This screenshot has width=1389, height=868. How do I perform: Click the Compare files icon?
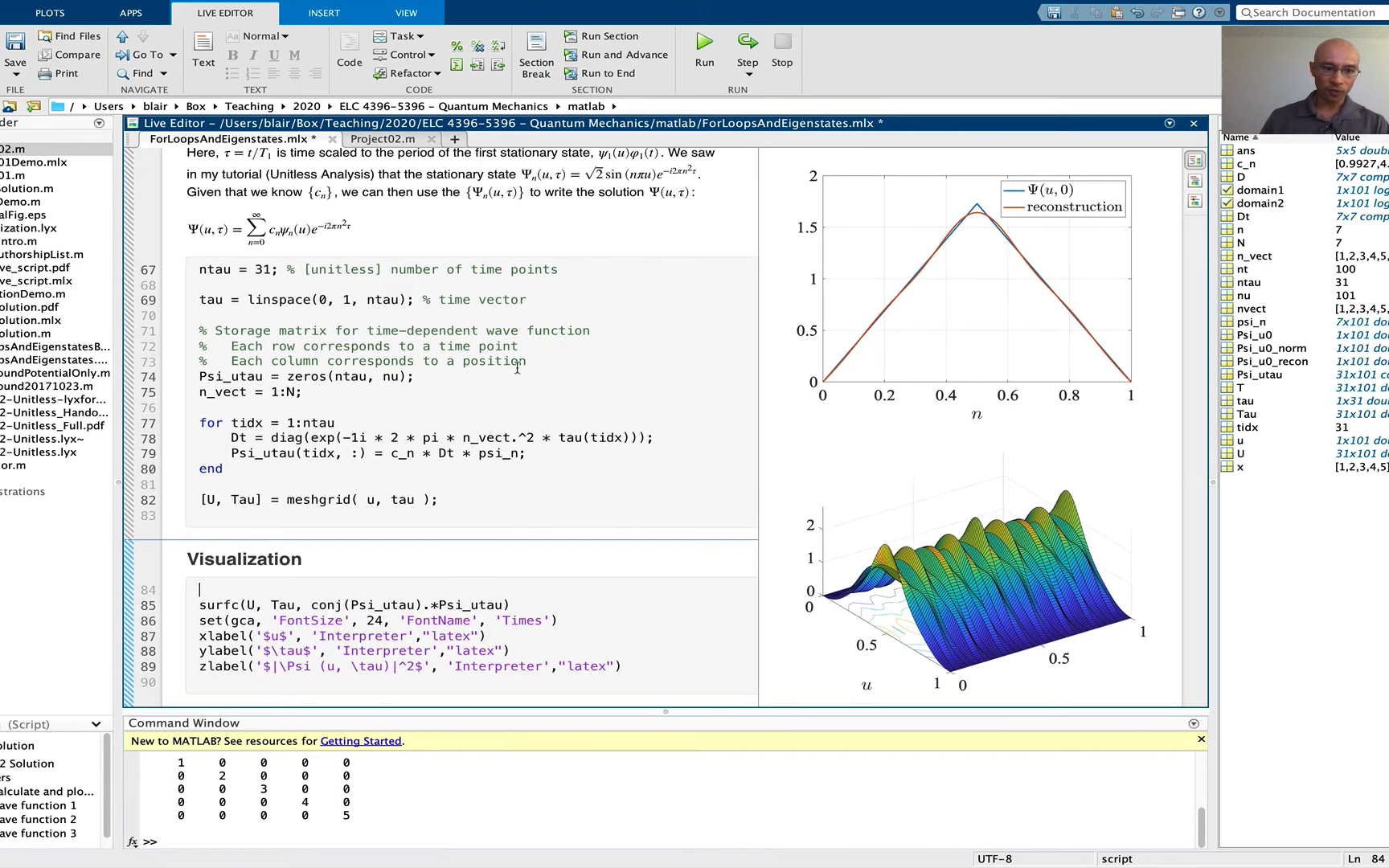45,55
